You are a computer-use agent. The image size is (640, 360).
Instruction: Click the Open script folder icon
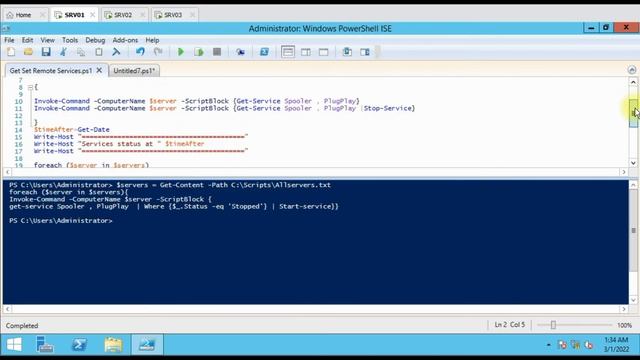(28, 52)
